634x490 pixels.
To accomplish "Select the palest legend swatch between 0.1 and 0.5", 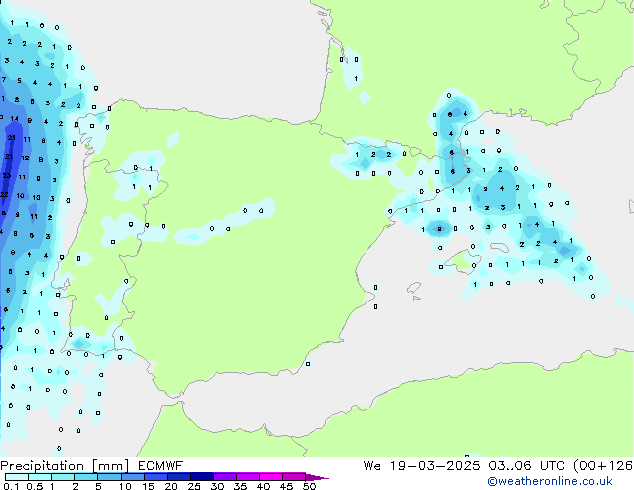I will point(17,477).
